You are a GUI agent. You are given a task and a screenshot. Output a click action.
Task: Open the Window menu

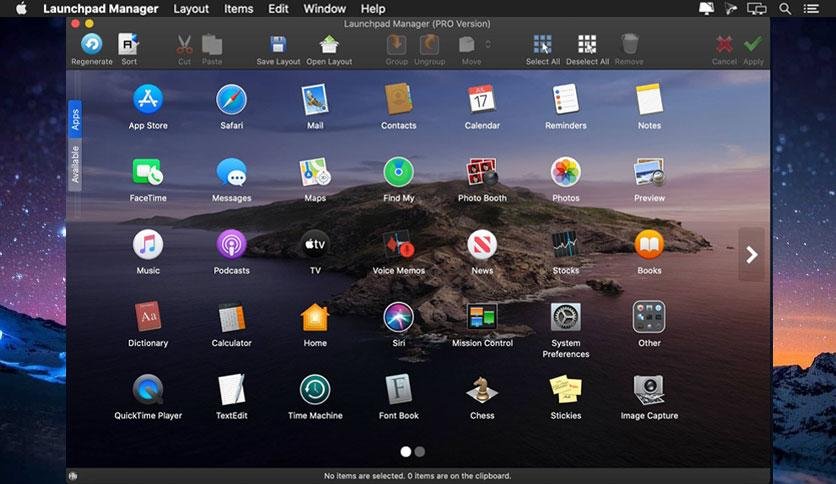tap(325, 9)
